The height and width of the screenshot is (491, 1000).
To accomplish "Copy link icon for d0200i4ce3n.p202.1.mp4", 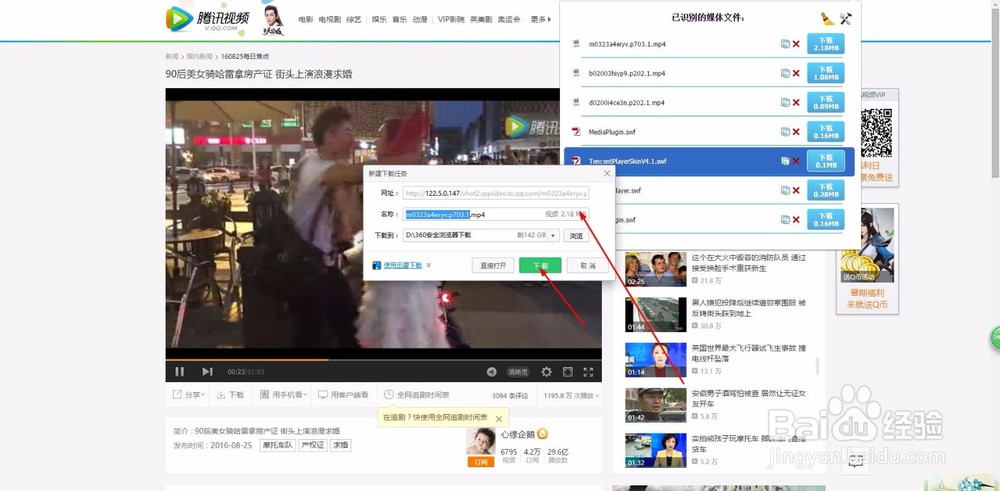I will [785, 102].
